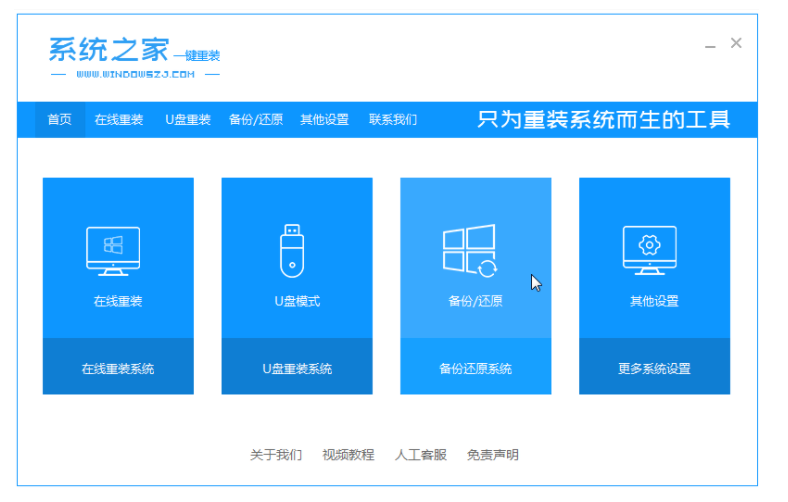Contact support via 人工客服 link
The width and height of the screenshot is (788, 502).
click(x=420, y=454)
